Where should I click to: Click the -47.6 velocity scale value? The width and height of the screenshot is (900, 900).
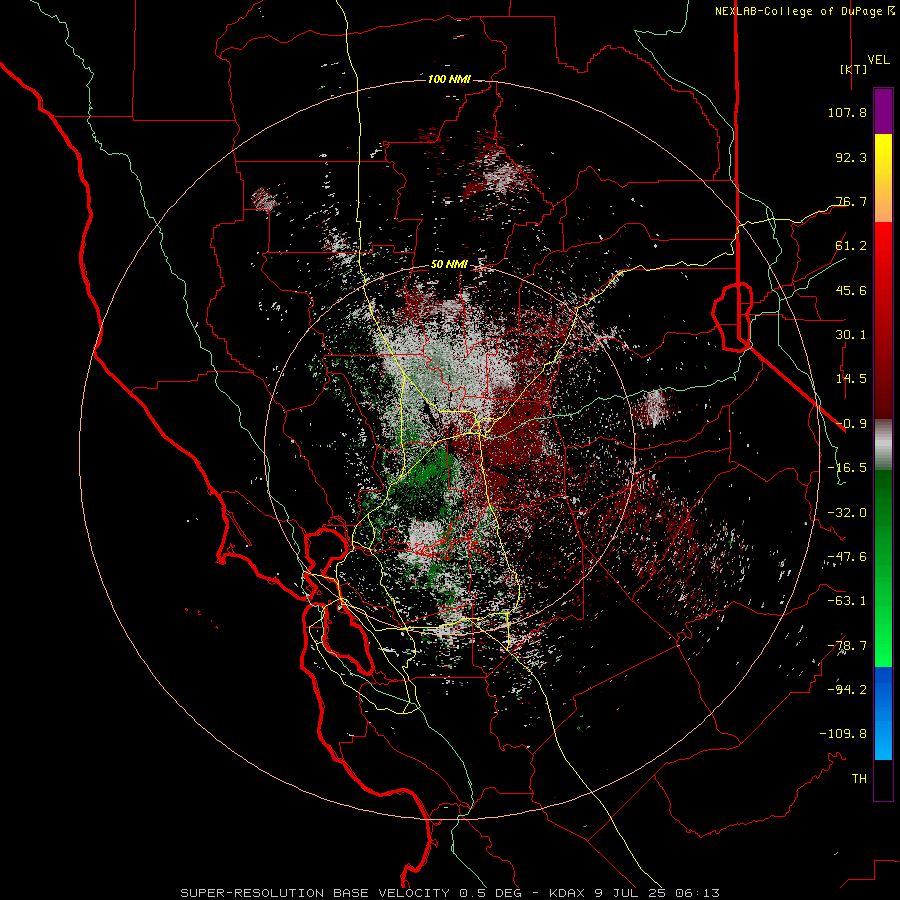(847, 557)
